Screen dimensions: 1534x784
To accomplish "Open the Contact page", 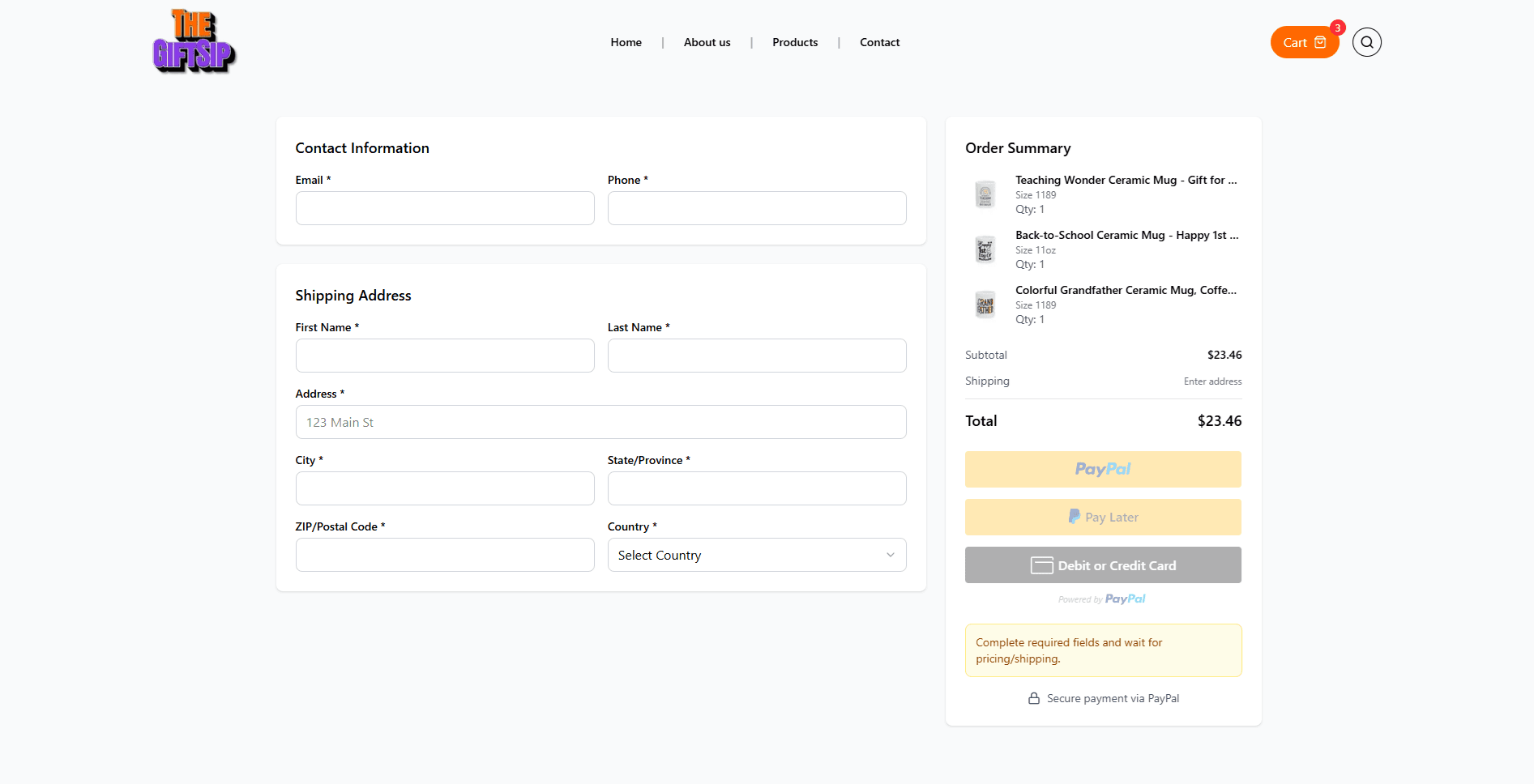I will tap(879, 42).
